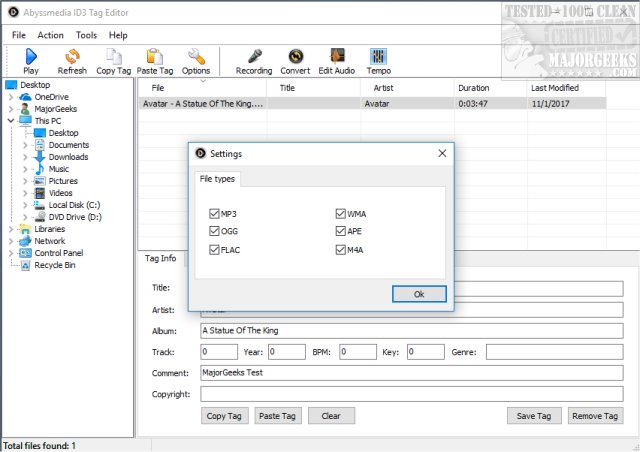Uncheck the APE file type checkbox
The image size is (640, 452).
(340, 231)
